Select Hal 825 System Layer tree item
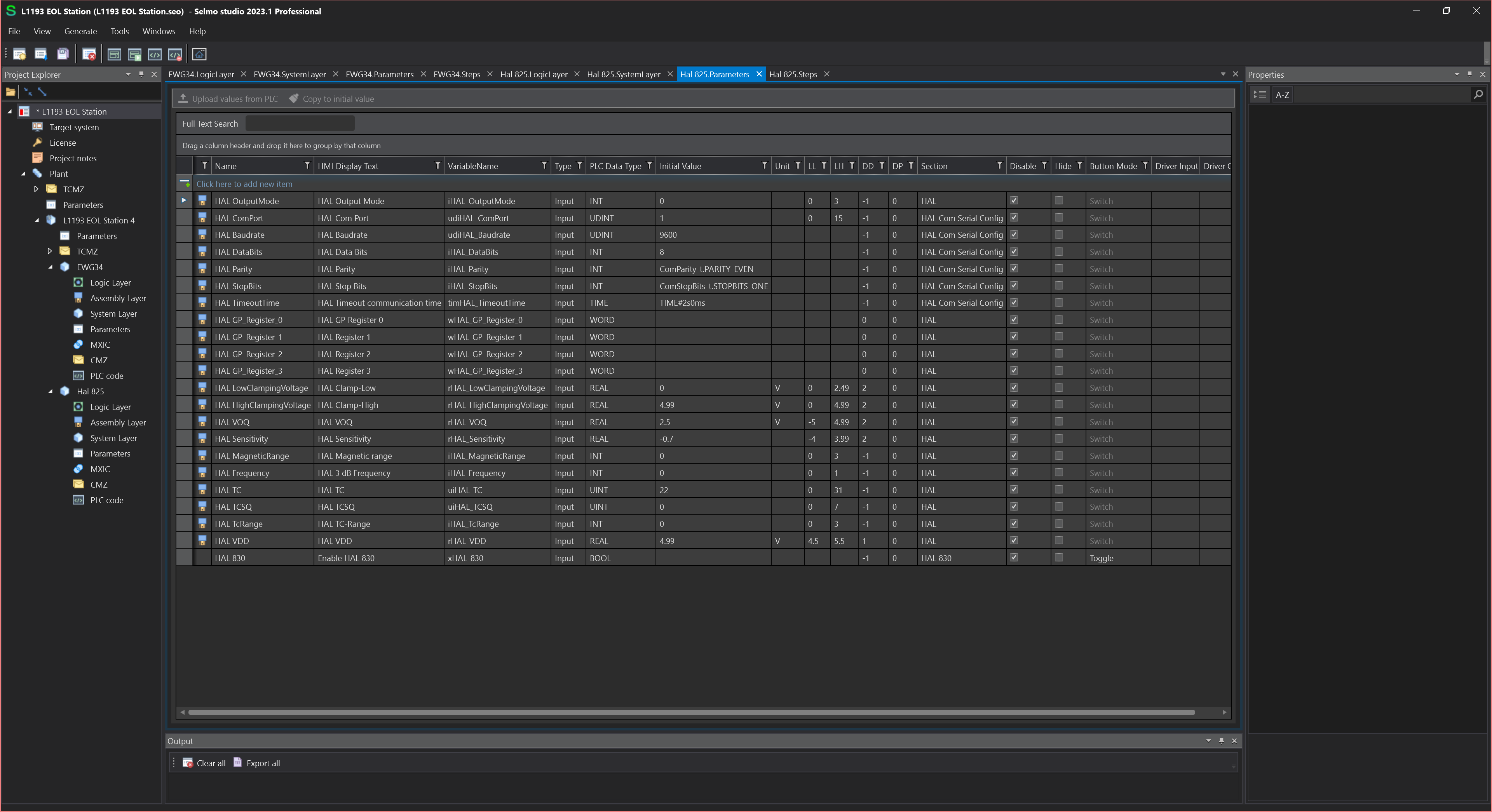Screen dimensions: 1492x812 113,438
